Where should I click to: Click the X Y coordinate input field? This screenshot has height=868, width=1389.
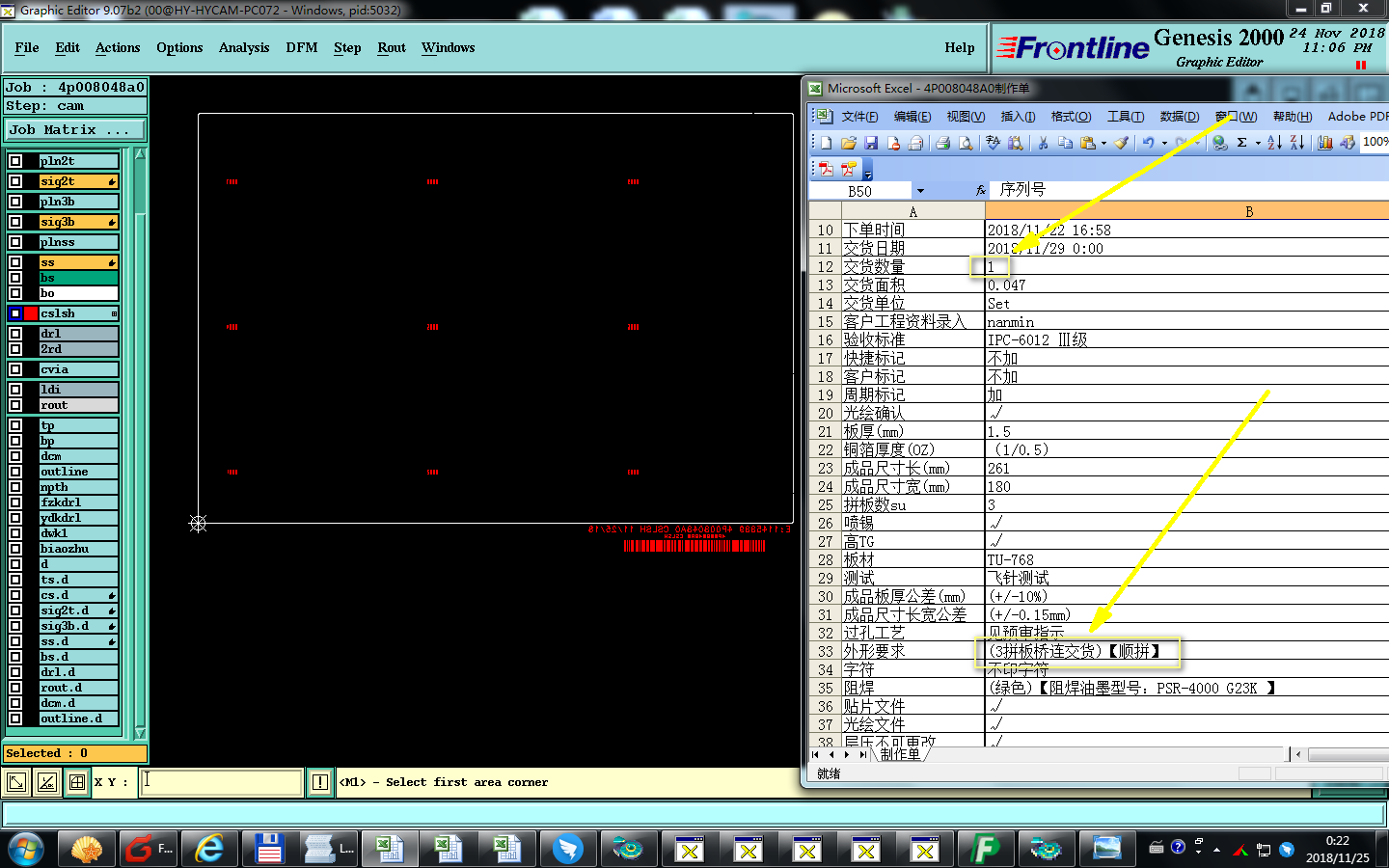tap(222, 782)
